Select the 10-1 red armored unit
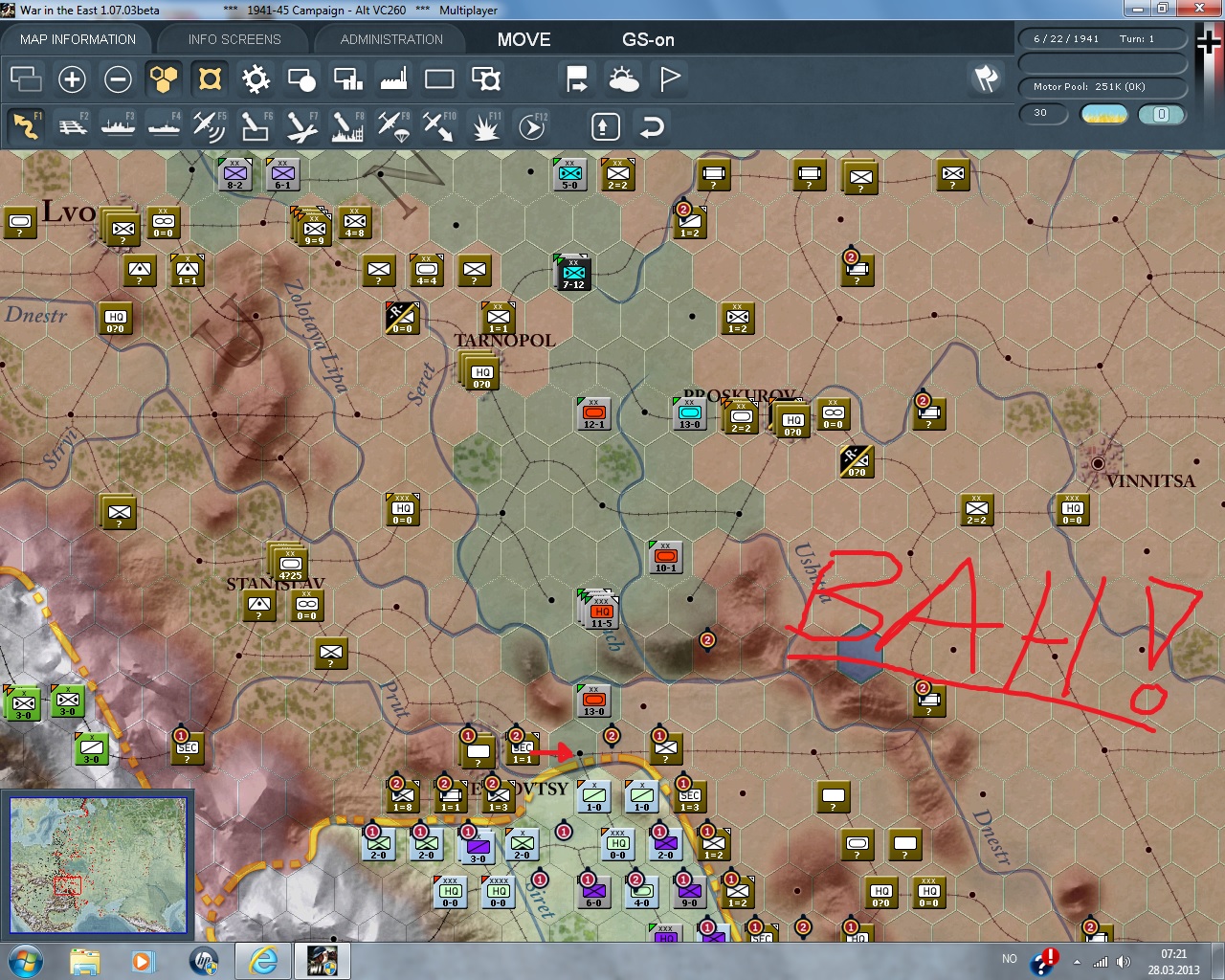The height and width of the screenshot is (980, 1225). coord(666,557)
